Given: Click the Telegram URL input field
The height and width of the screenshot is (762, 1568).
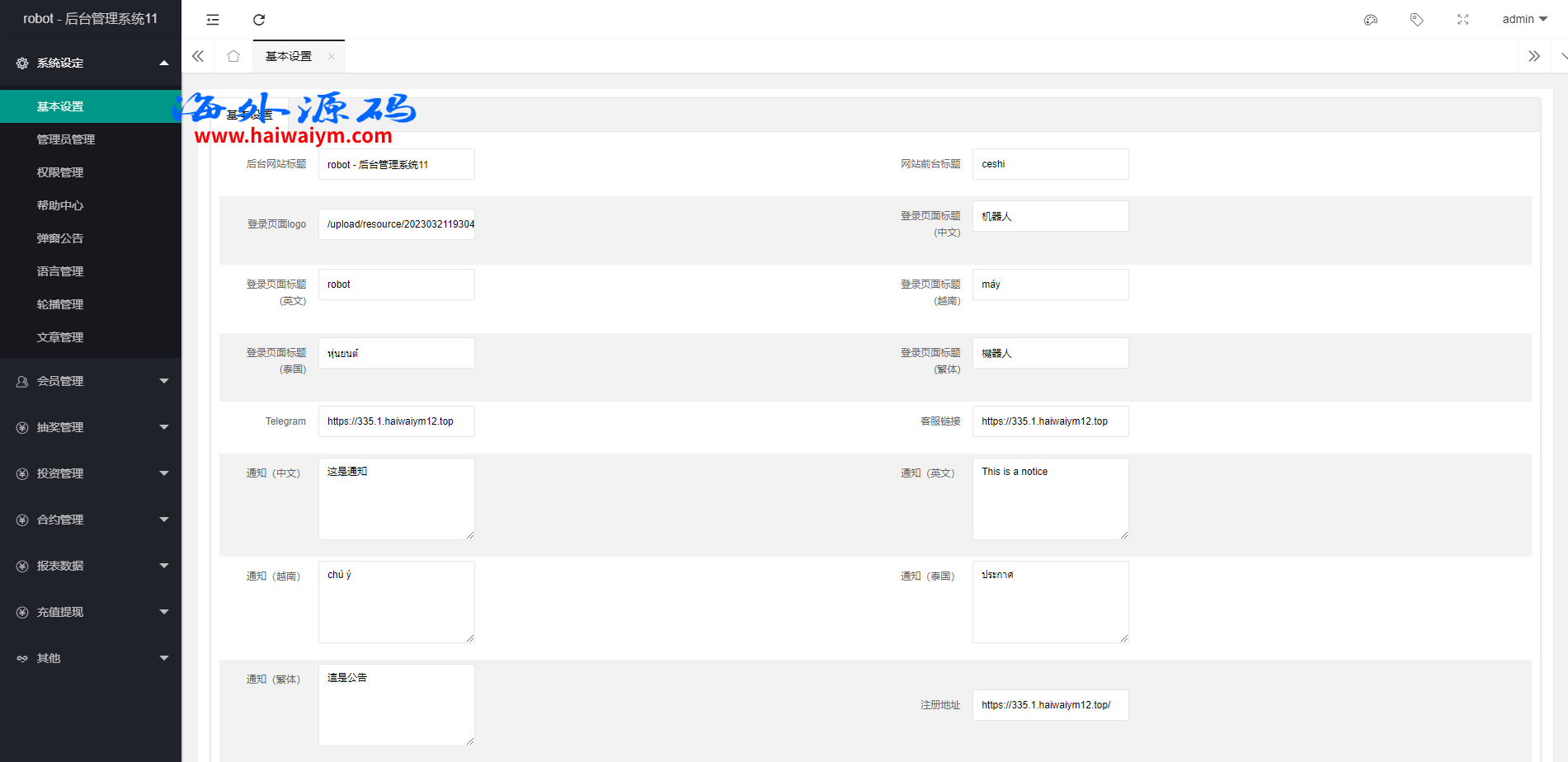Looking at the screenshot, I should (396, 421).
